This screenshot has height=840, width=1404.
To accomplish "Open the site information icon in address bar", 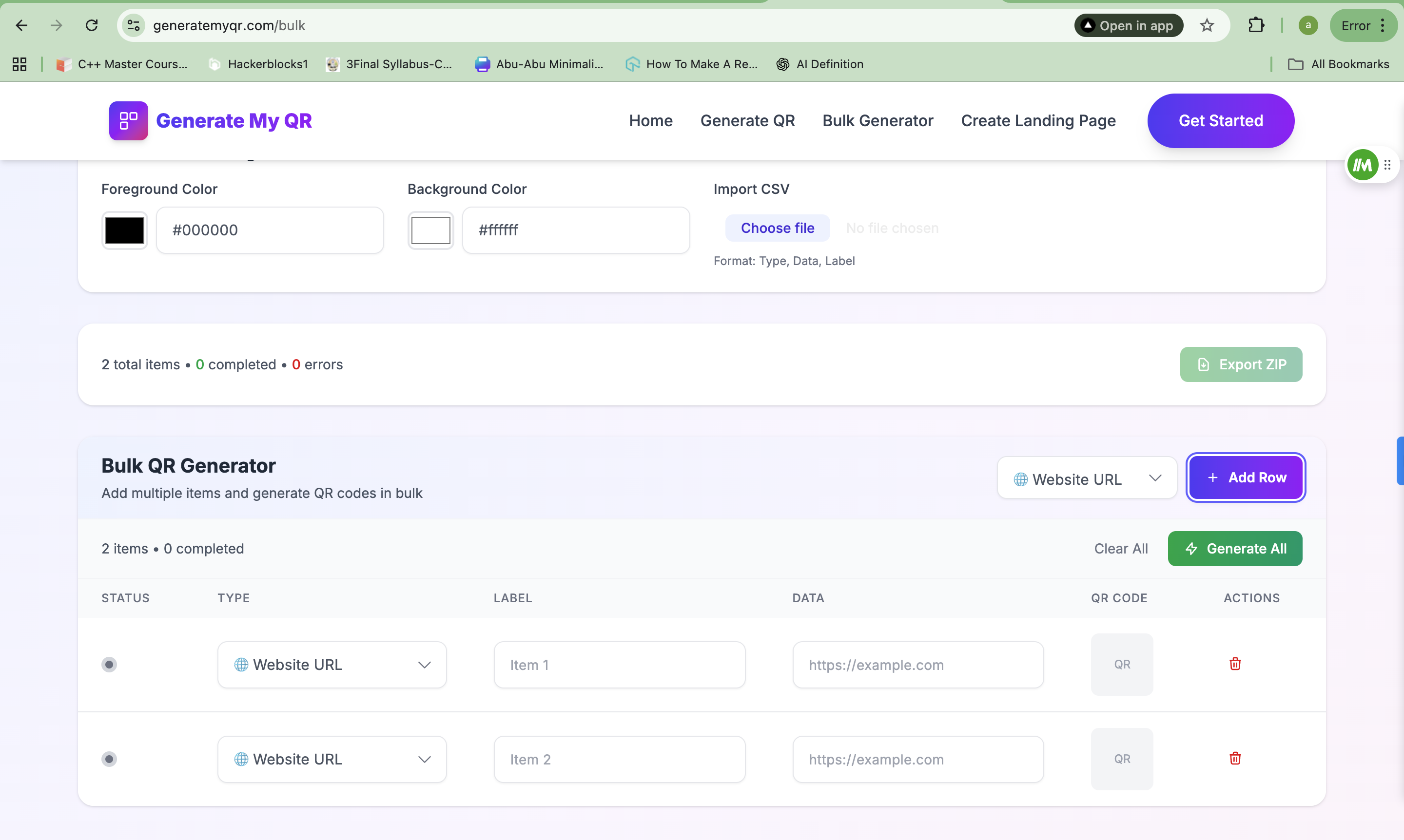I will (134, 25).
